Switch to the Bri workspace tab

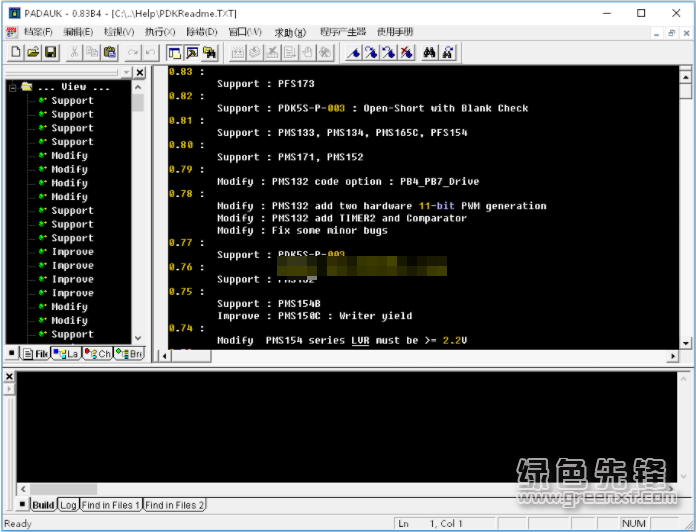tap(129, 354)
